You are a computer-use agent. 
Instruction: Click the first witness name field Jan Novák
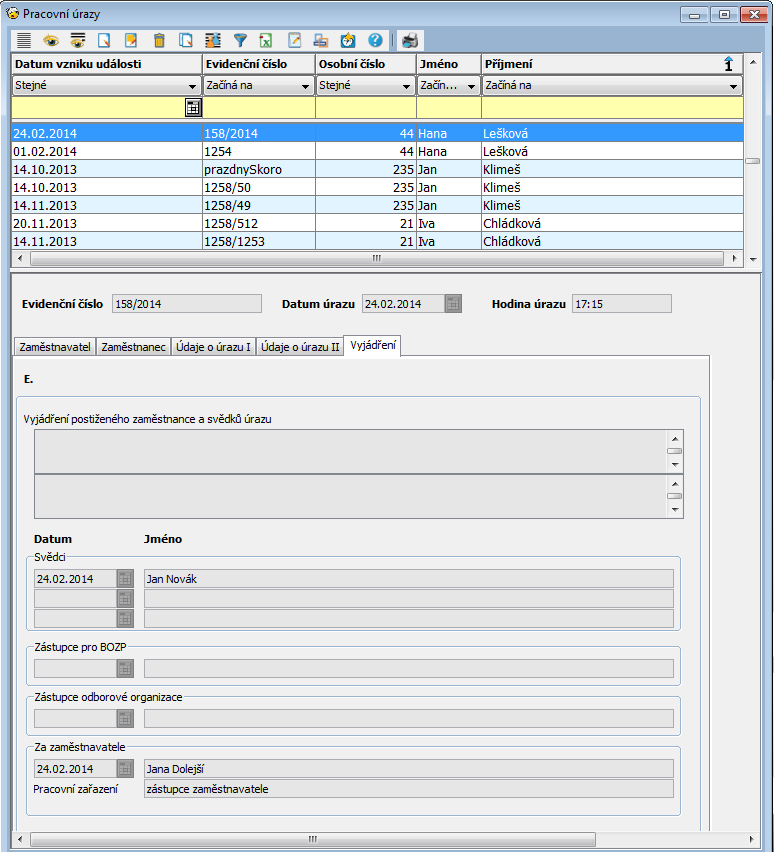[408, 578]
